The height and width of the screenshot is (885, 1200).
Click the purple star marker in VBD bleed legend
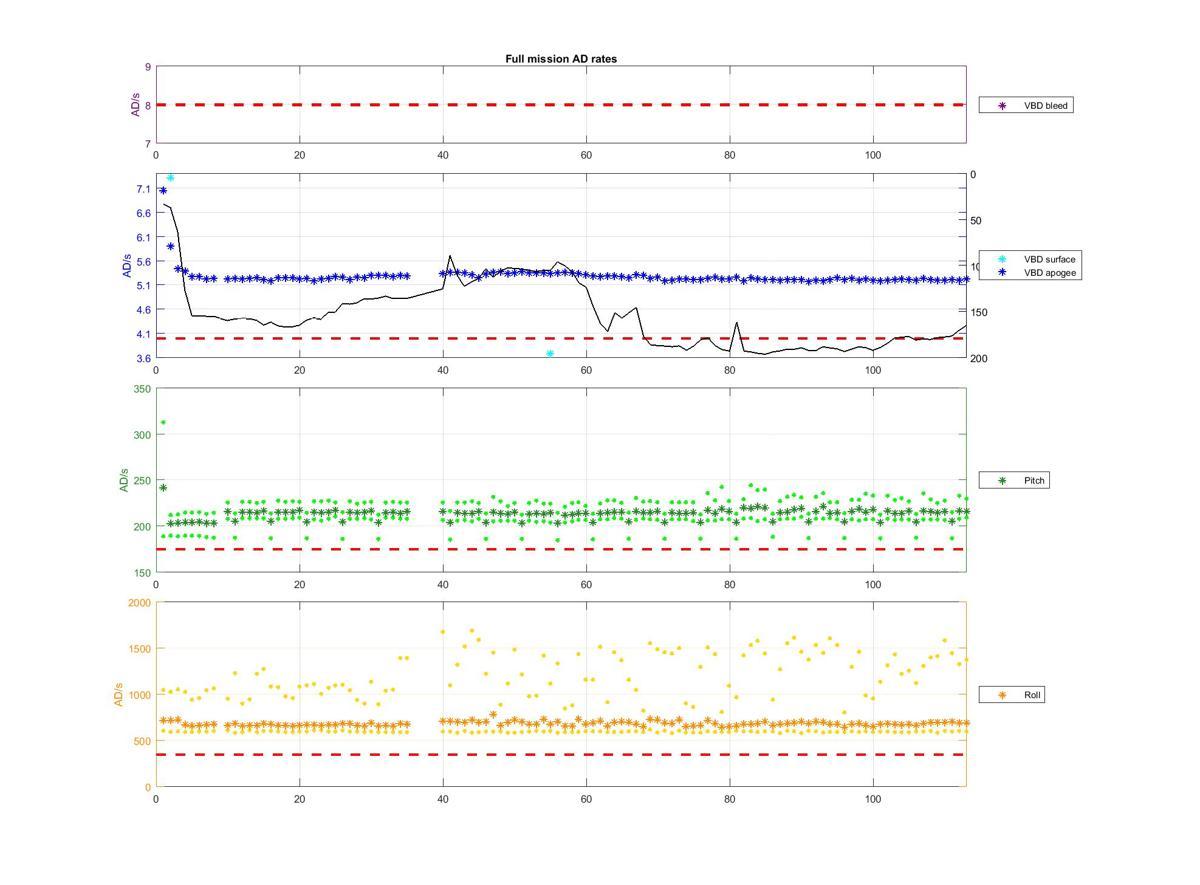[1002, 105]
